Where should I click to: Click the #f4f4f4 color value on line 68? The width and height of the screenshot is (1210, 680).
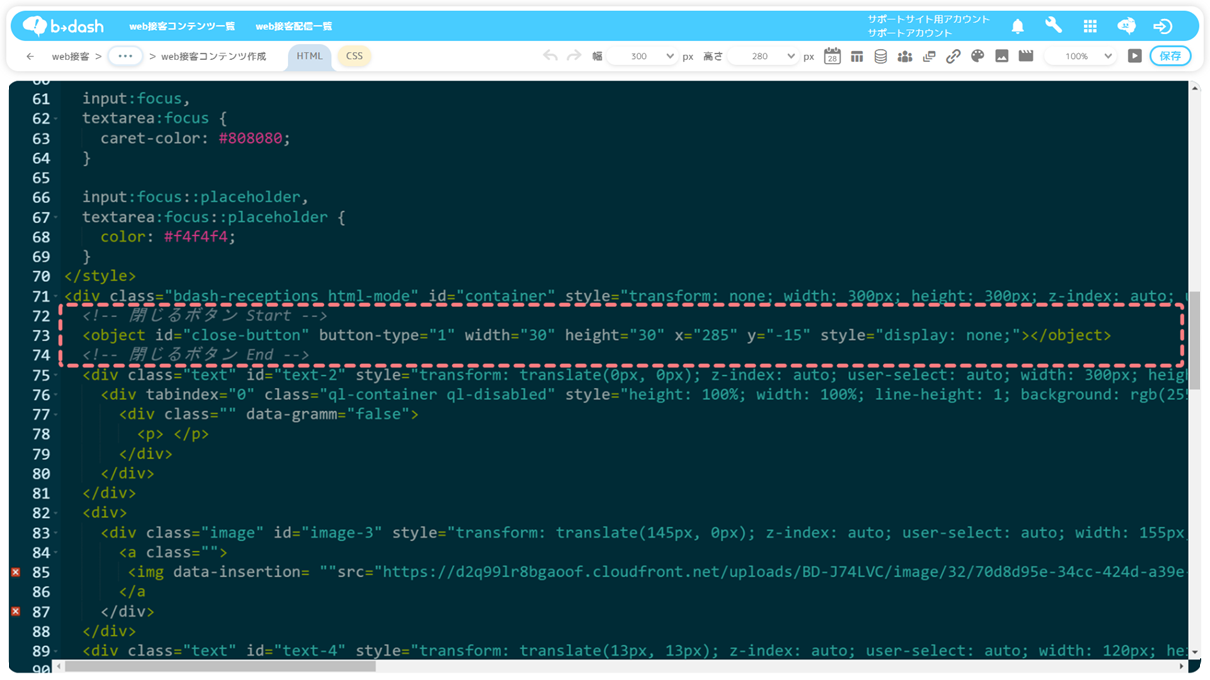[196, 237]
